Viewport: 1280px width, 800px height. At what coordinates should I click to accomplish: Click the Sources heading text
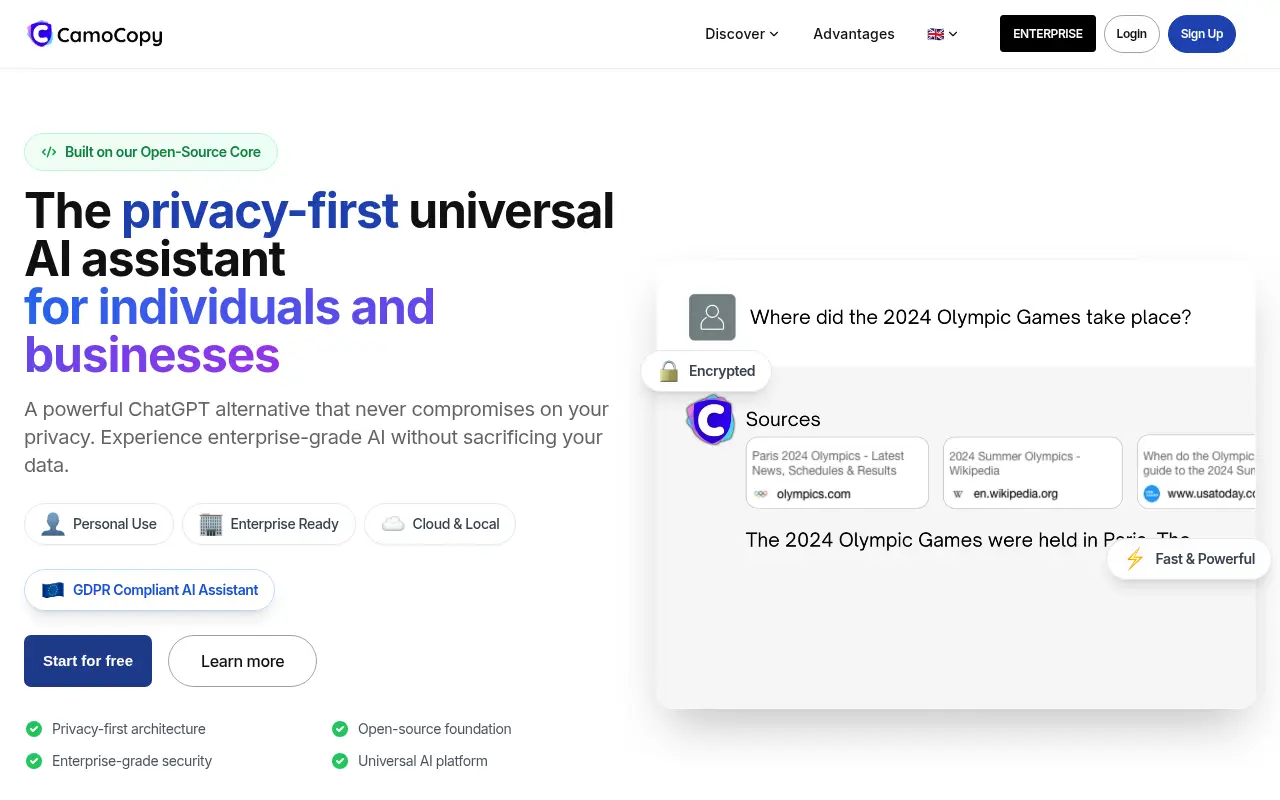click(x=783, y=420)
